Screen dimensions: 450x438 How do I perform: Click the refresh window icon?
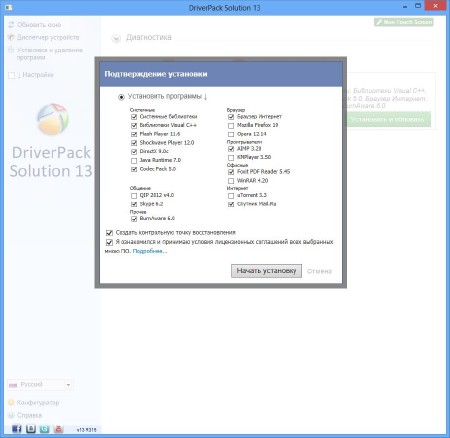[11, 25]
